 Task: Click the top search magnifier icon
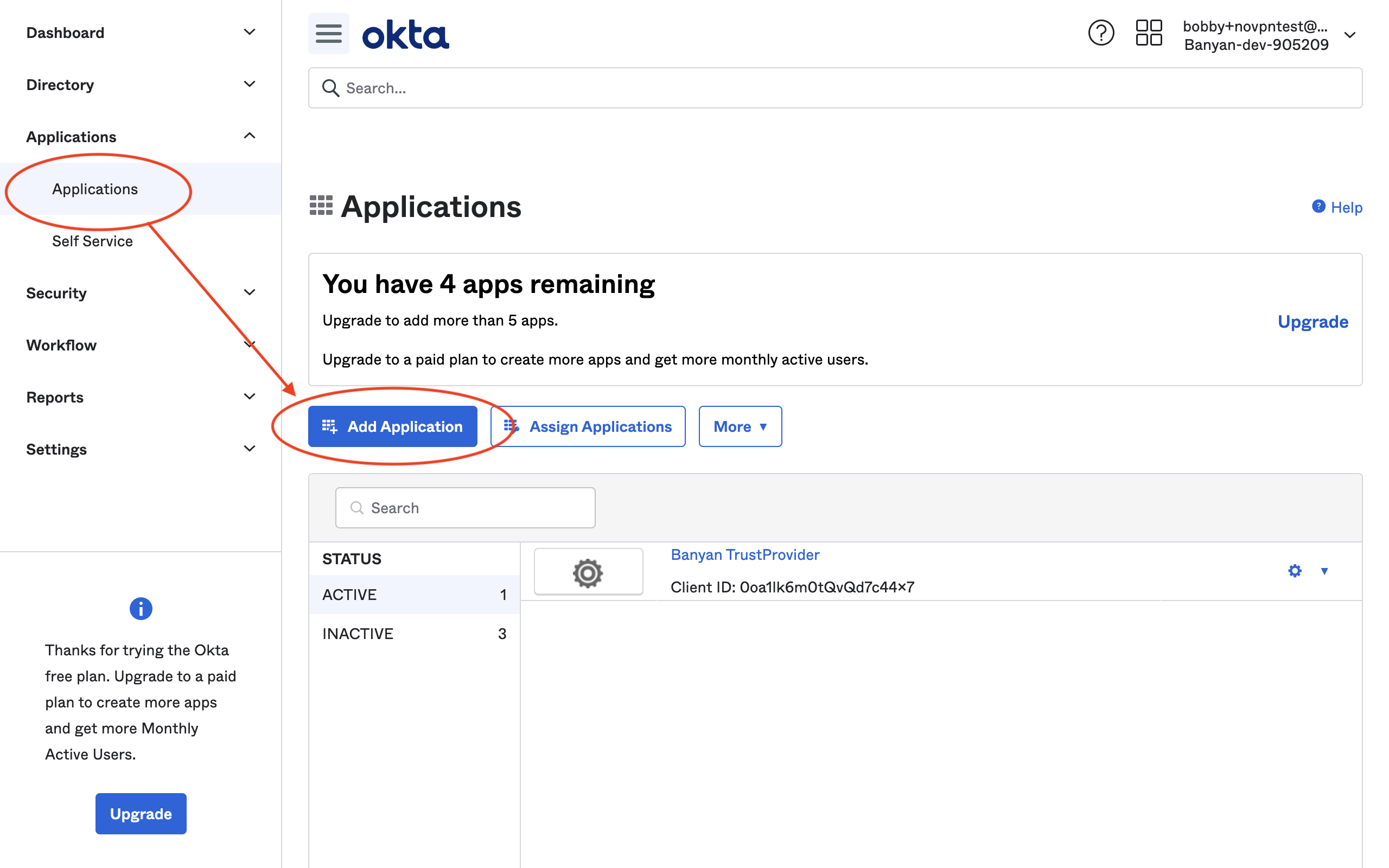[x=330, y=88]
